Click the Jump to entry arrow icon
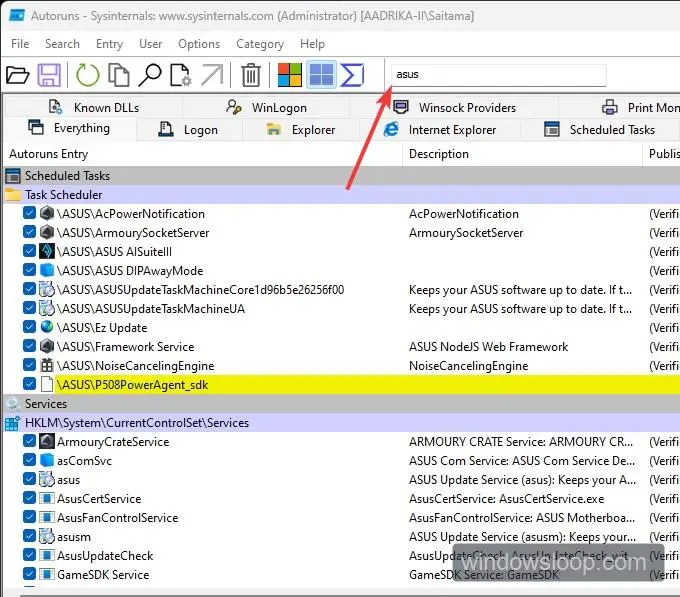 tap(212, 75)
